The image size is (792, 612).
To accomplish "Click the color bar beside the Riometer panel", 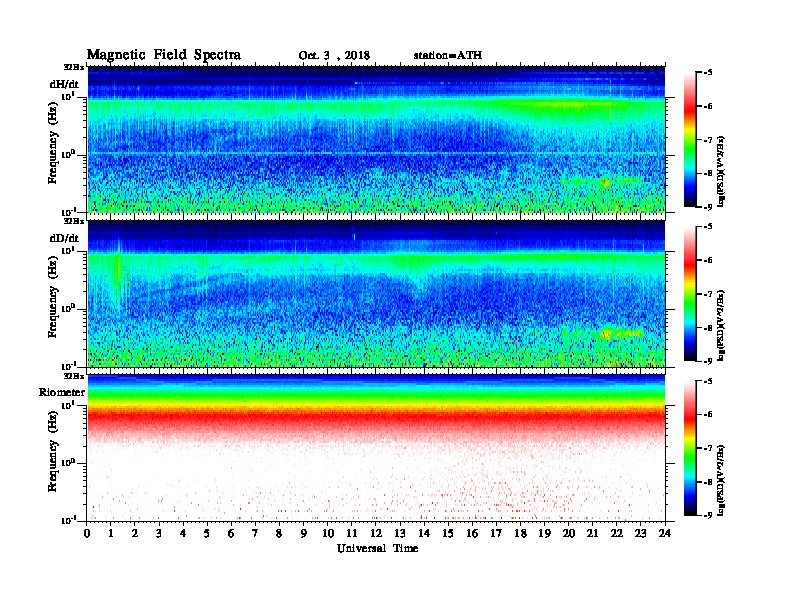I will point(690,448).
